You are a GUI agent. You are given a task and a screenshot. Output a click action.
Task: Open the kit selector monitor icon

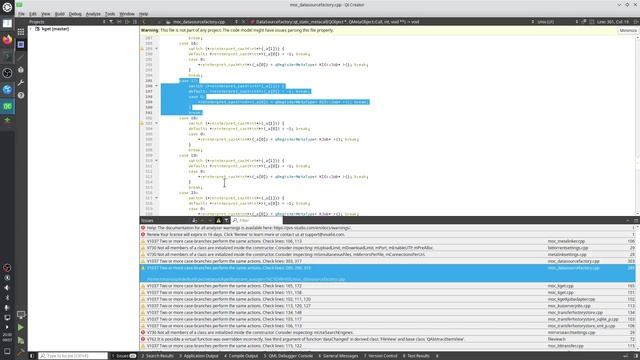tap(21, 315)
